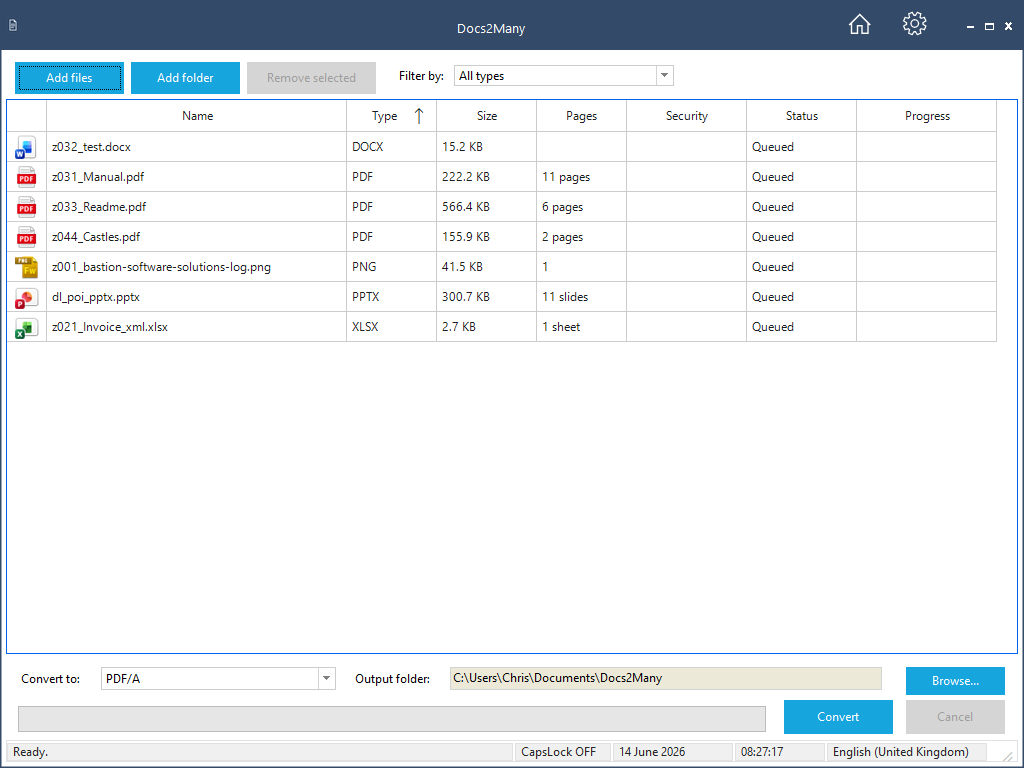Click the PDF icon for z031_Manual.pdf
This screenshot has width=1024, height=768.
26,177
